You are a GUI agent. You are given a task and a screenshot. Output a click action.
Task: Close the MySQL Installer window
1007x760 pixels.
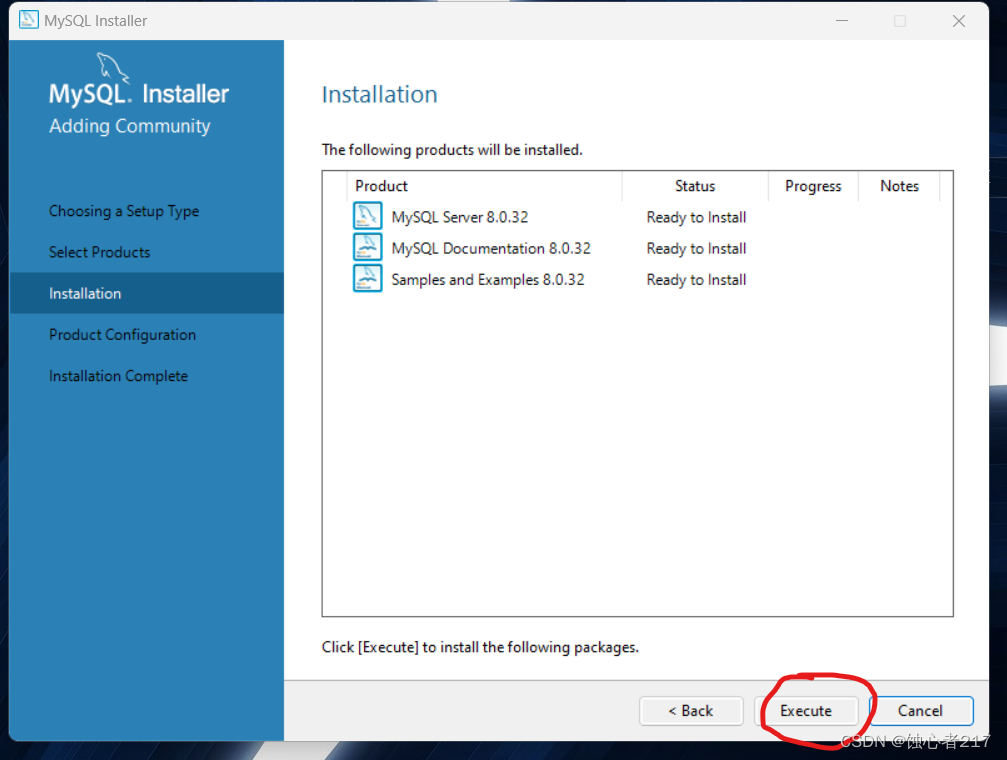click(959, 21)
